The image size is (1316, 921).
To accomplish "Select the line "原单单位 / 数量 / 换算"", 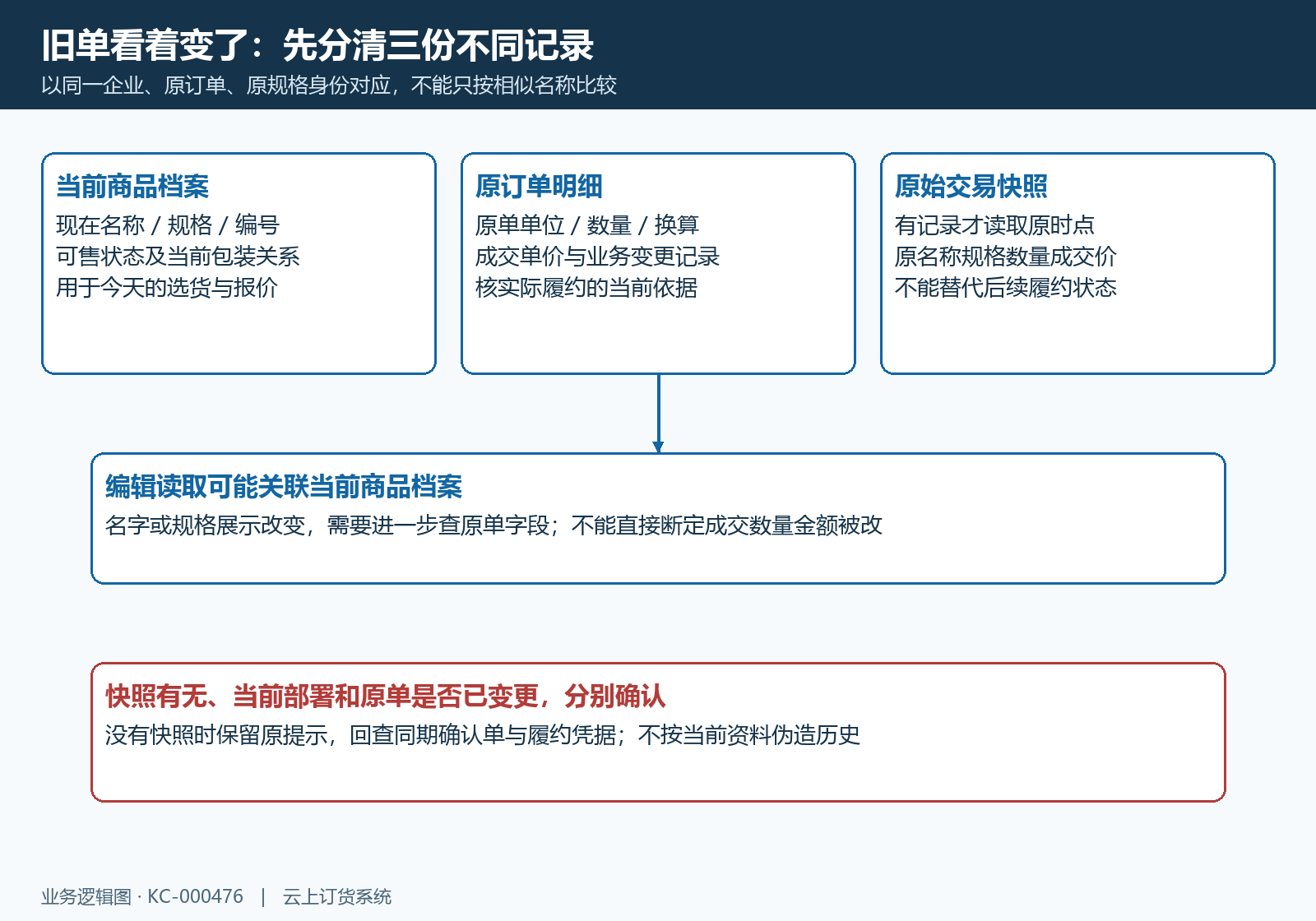I will pyautogui.click(x=587, y=224).
